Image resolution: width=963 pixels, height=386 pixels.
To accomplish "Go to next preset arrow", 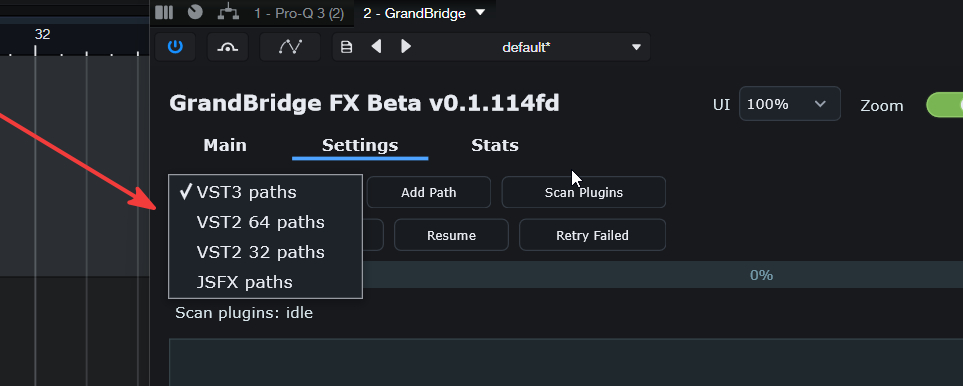I will (x=406, y=47).
